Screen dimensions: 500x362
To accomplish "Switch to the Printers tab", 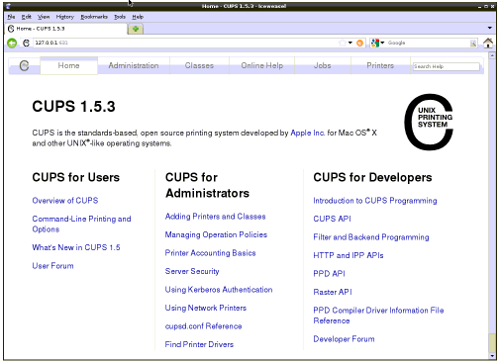I will 380,65.
